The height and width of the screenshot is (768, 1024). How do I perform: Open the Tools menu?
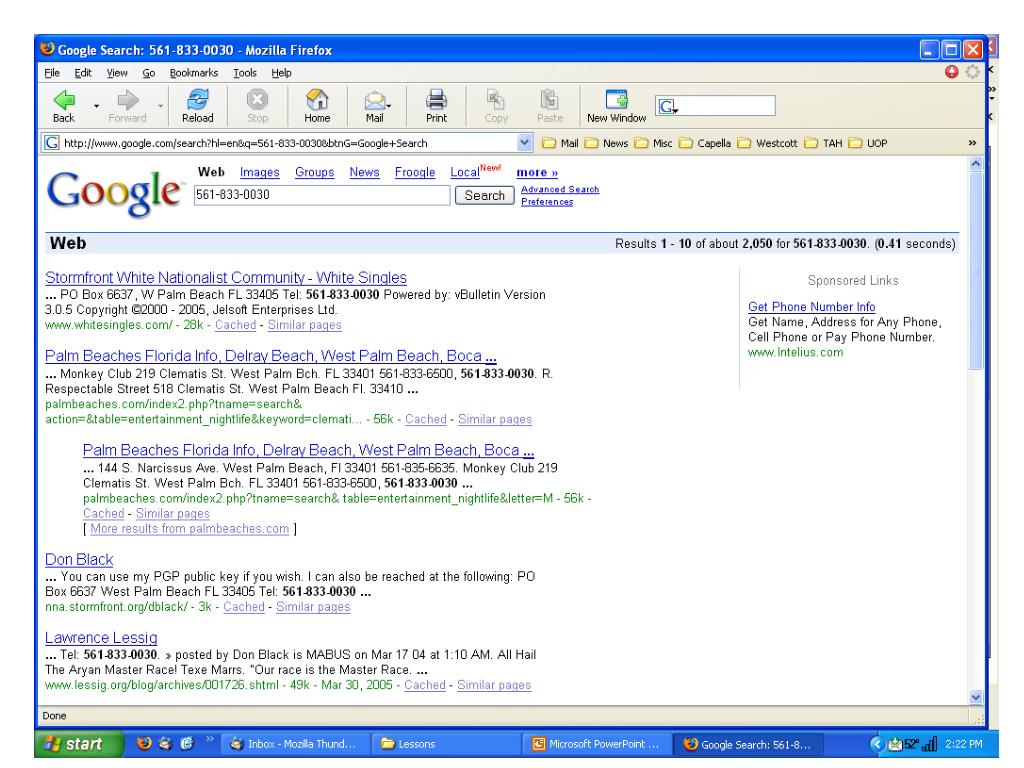click(245, 72)
